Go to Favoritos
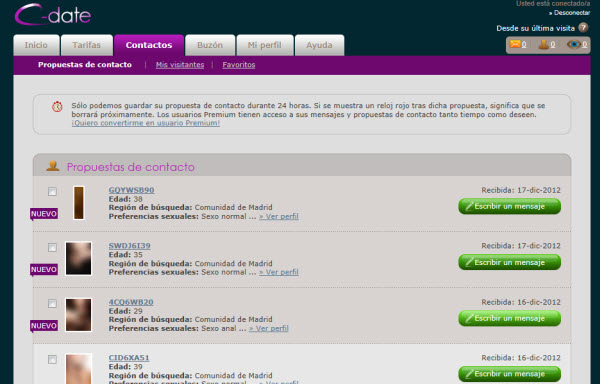Screen dimensions: 600x384 [x=239, y=65]
